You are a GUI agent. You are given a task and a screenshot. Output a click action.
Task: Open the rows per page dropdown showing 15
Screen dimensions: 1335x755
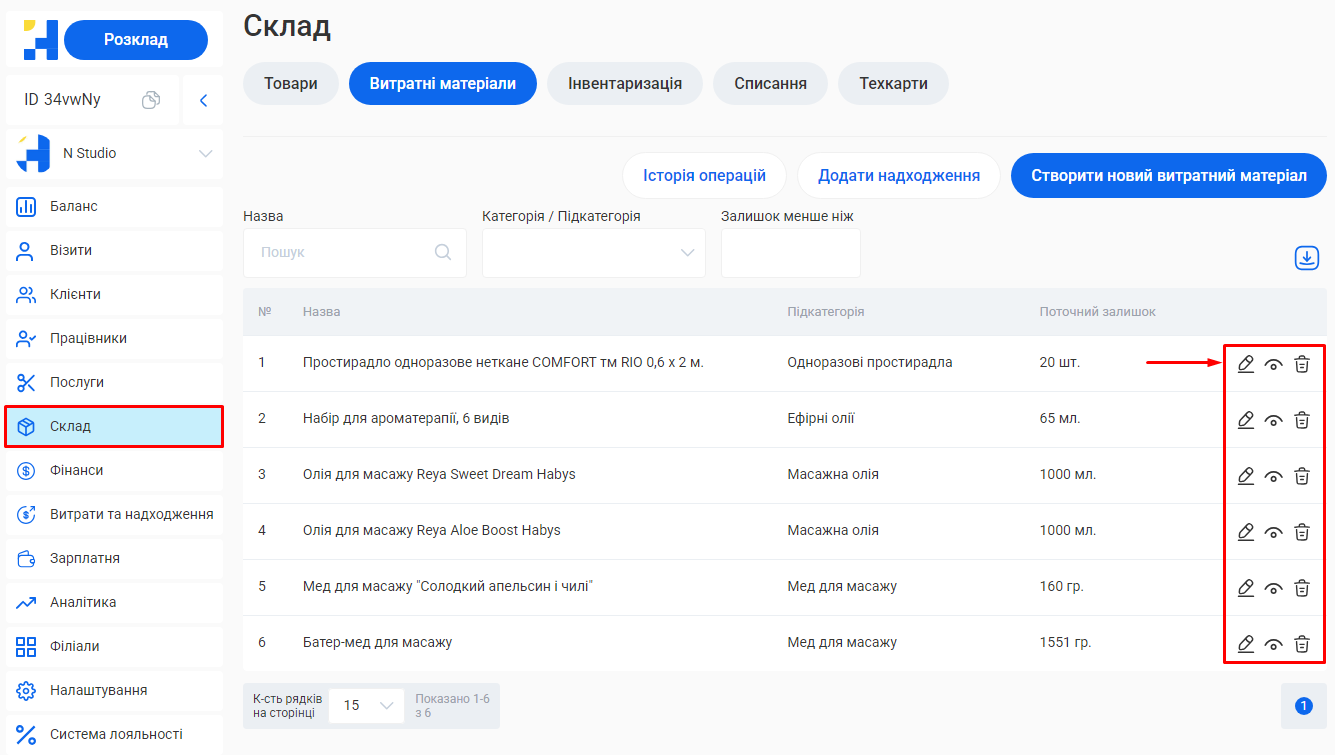point(366,706)
